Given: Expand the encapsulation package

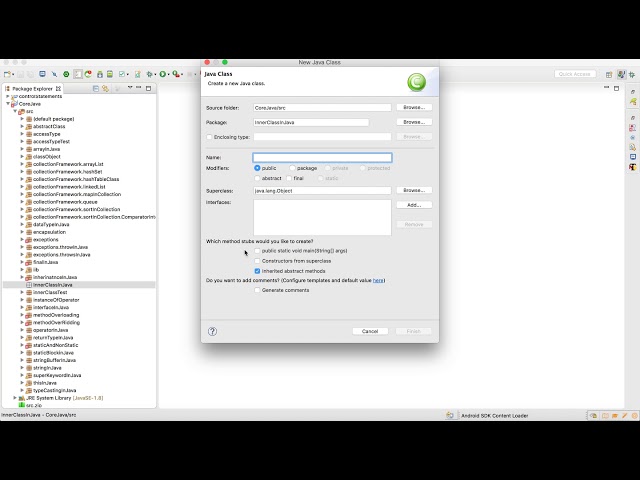Looking at the screenshot, I should pos(22,232).
